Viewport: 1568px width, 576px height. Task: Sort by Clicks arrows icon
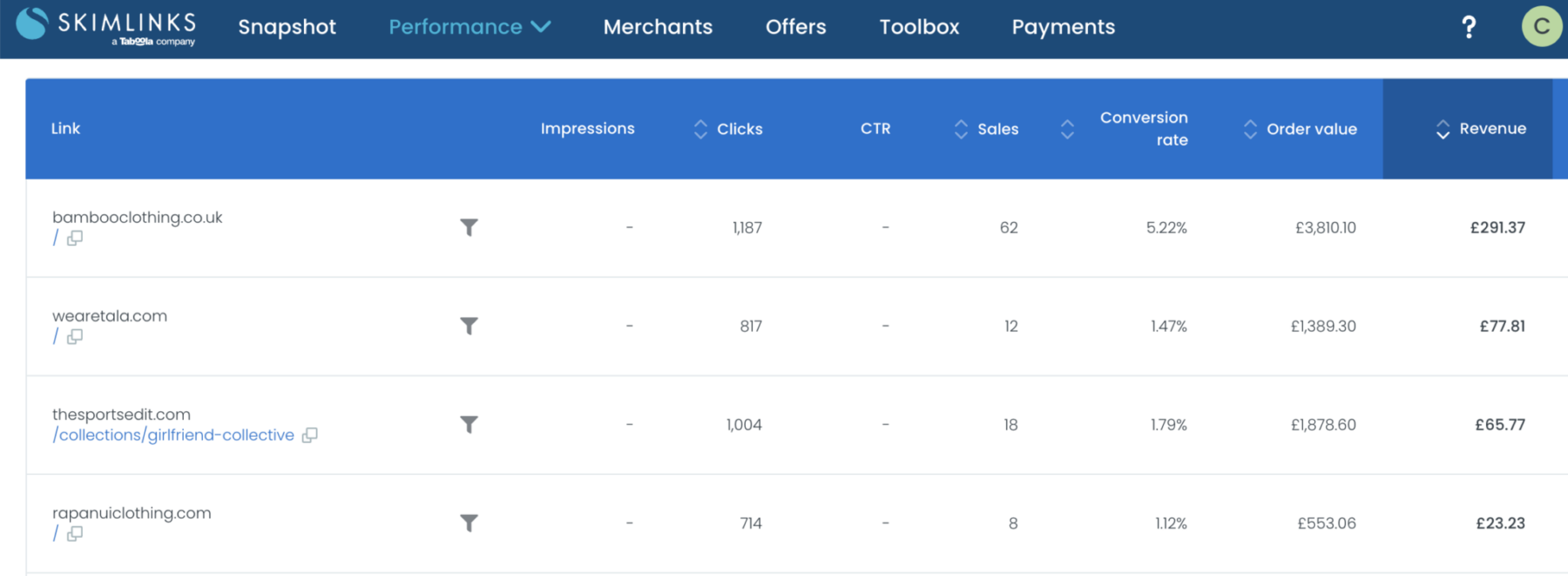point(700,129)
